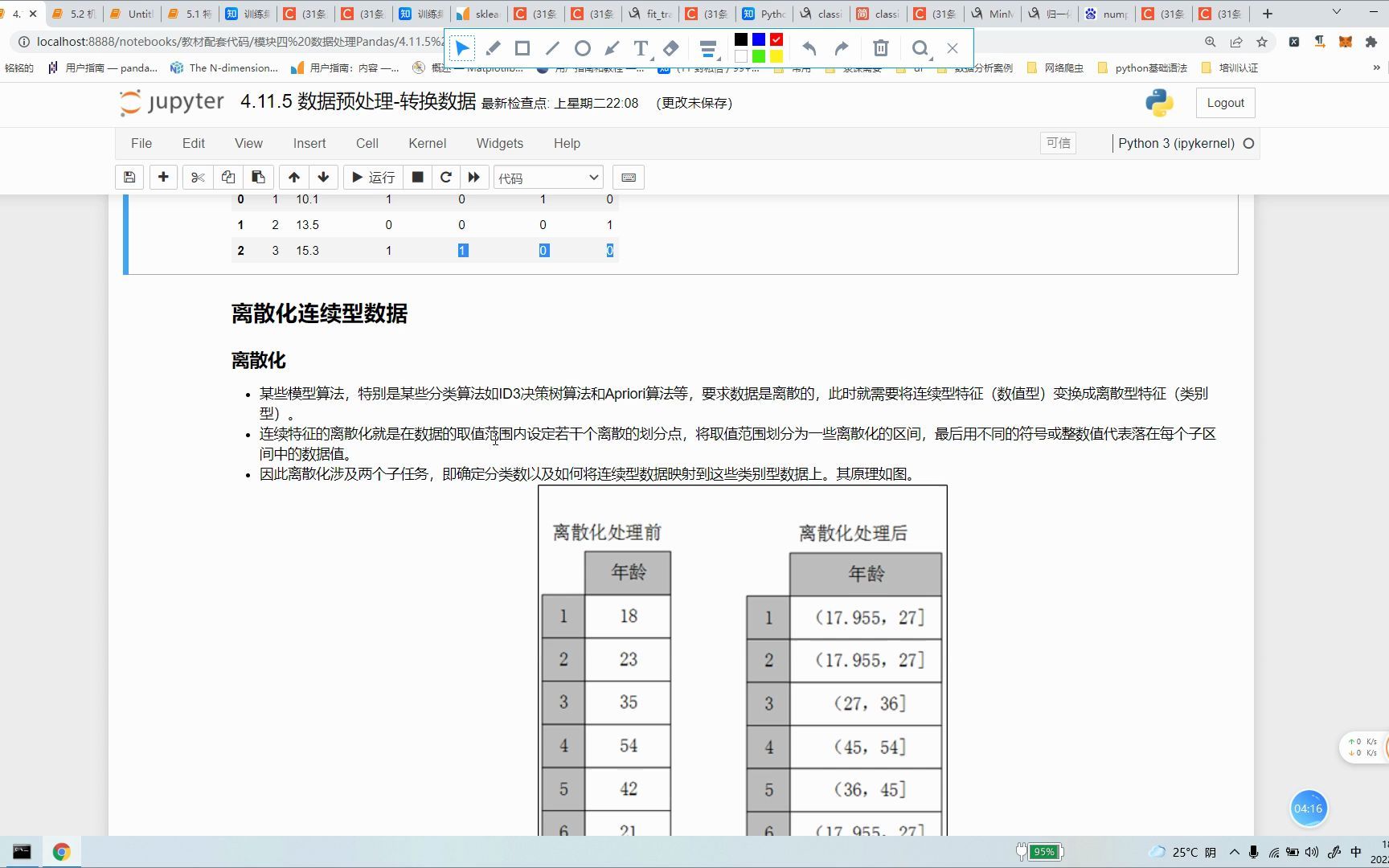The width and height of the screenshot is (1389, 868).
Task: Save the notebook via the save icon
Action: tap(129, 177)
